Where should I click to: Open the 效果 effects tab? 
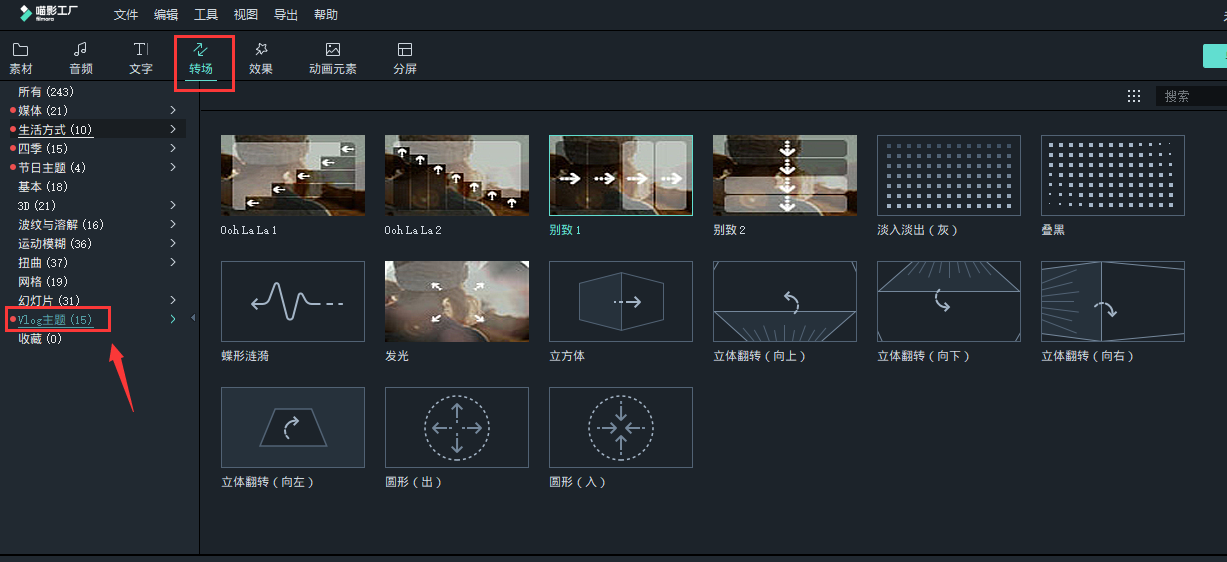[261, 59]
